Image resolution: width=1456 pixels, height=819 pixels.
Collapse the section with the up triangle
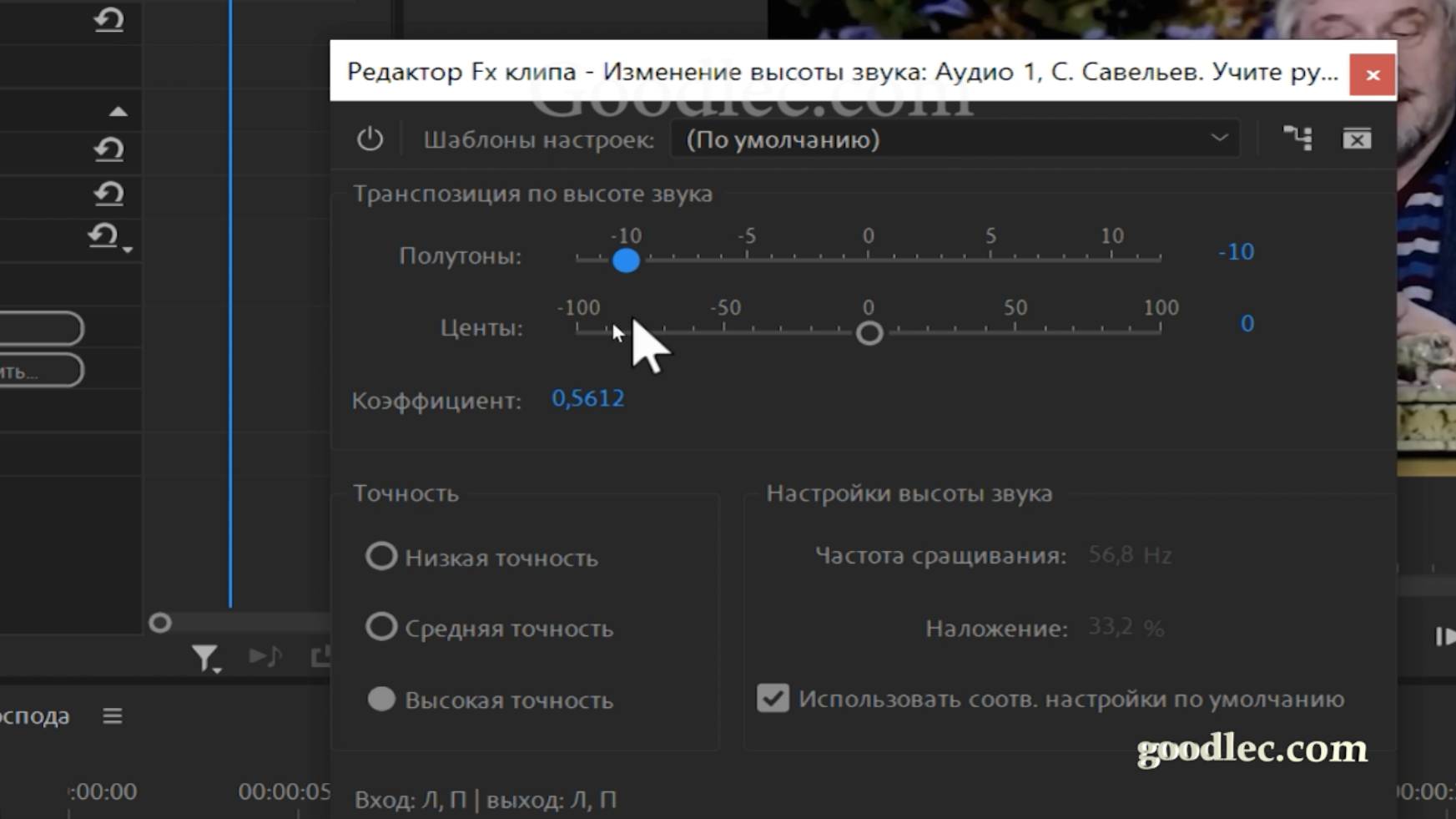click(118, 112)
